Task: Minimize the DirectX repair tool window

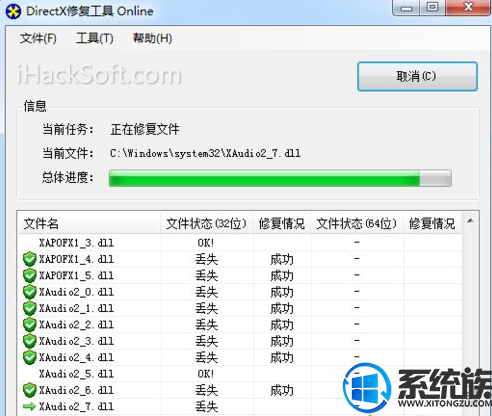Action: tap(406, 7)
